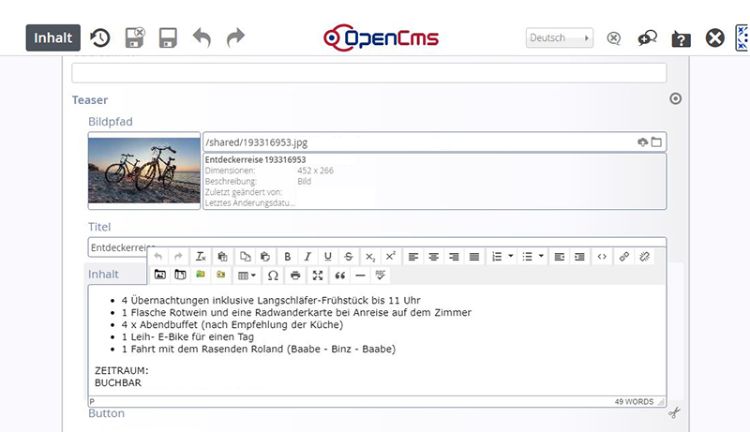Open the image gallery icon
Viewport: 750px width, 432px height.
[160, 275]
